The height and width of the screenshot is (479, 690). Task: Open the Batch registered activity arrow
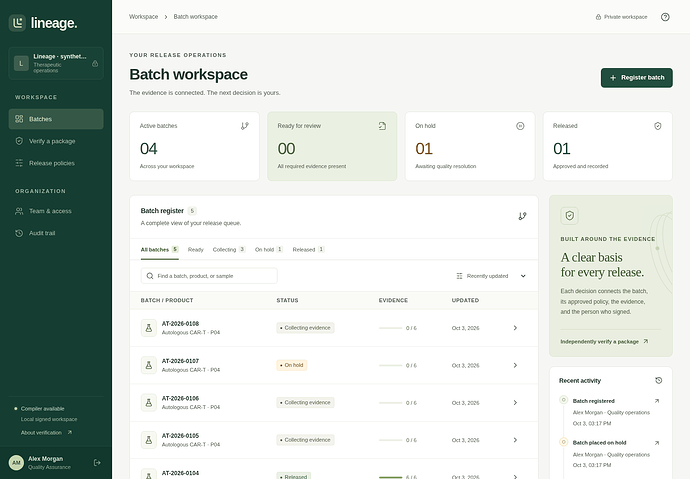click(657, 401)
